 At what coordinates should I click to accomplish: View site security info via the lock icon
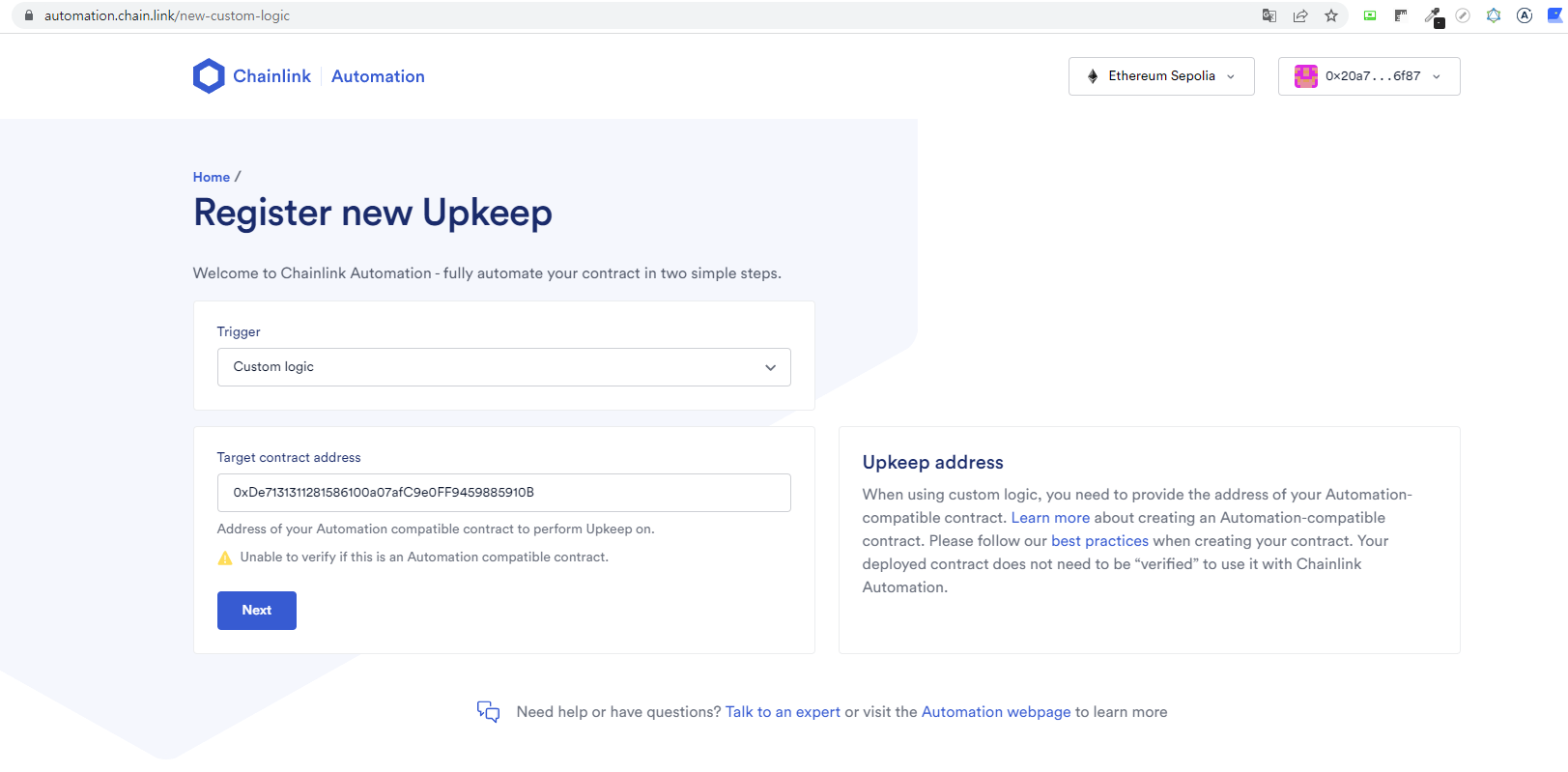(x=29, y=15)
